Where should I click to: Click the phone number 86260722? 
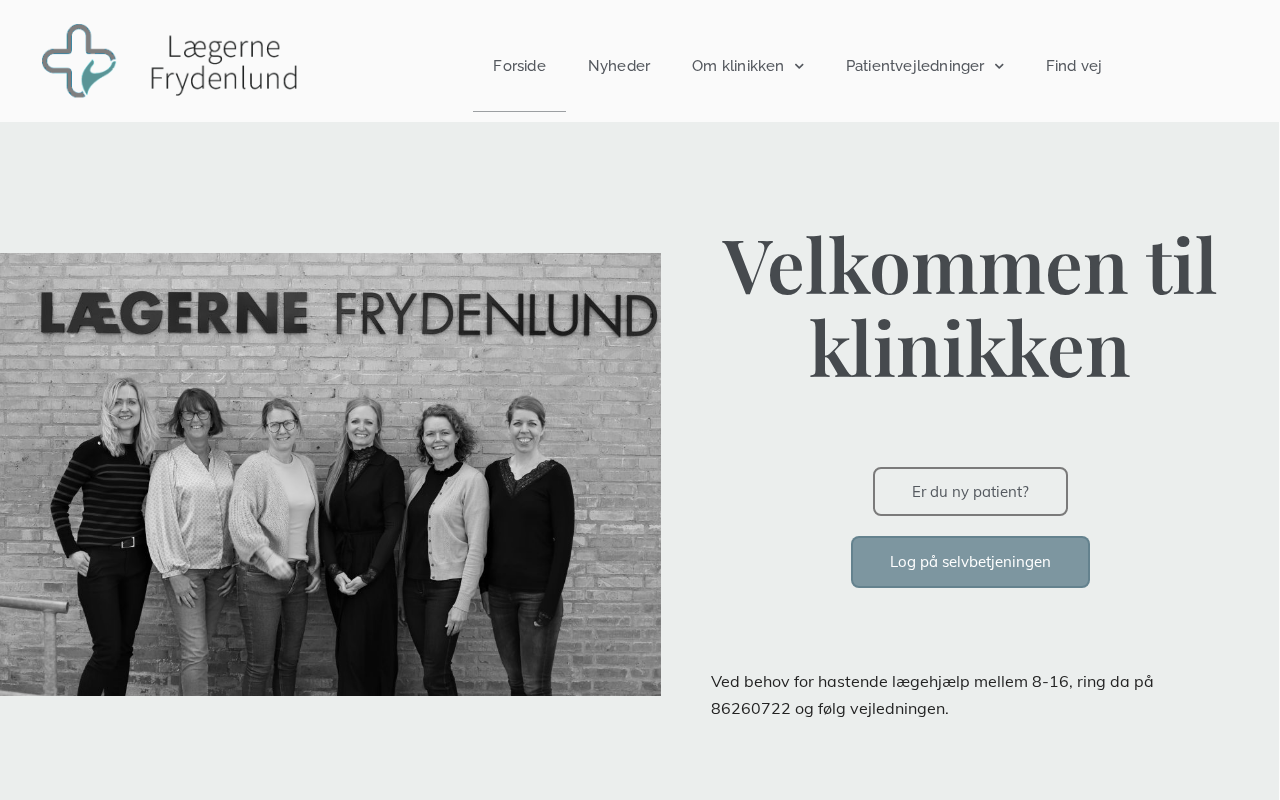click(x=749, y=709)
